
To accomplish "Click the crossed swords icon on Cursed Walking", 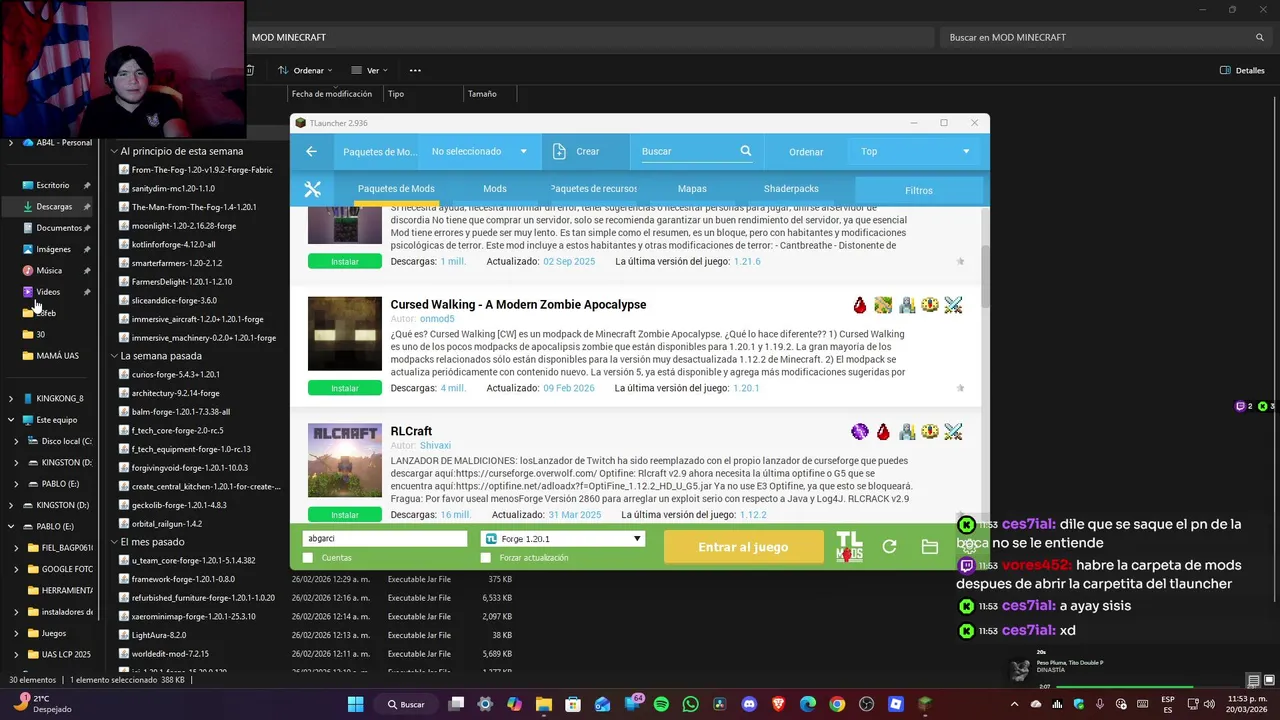I will [953, 305].
